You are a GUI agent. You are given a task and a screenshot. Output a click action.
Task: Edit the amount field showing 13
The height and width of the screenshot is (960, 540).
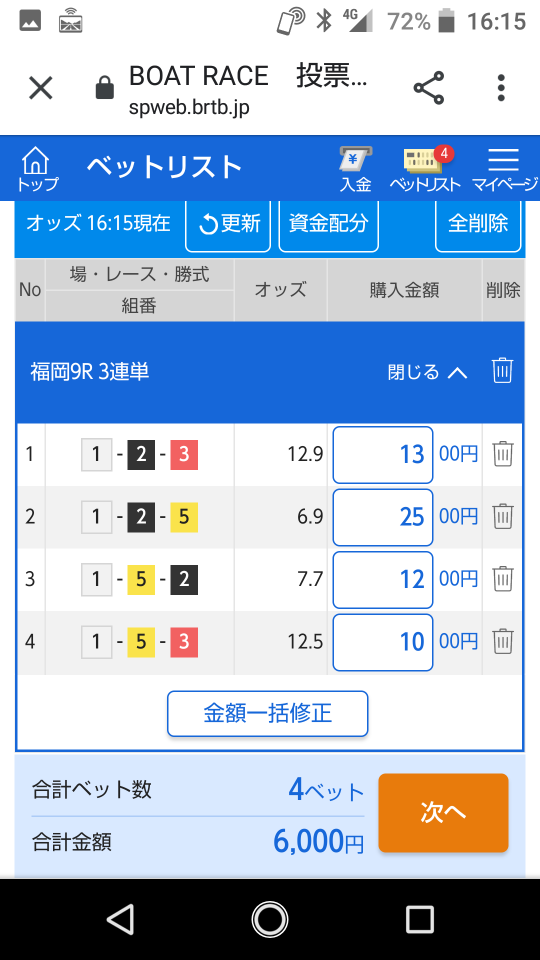point(383,455)
